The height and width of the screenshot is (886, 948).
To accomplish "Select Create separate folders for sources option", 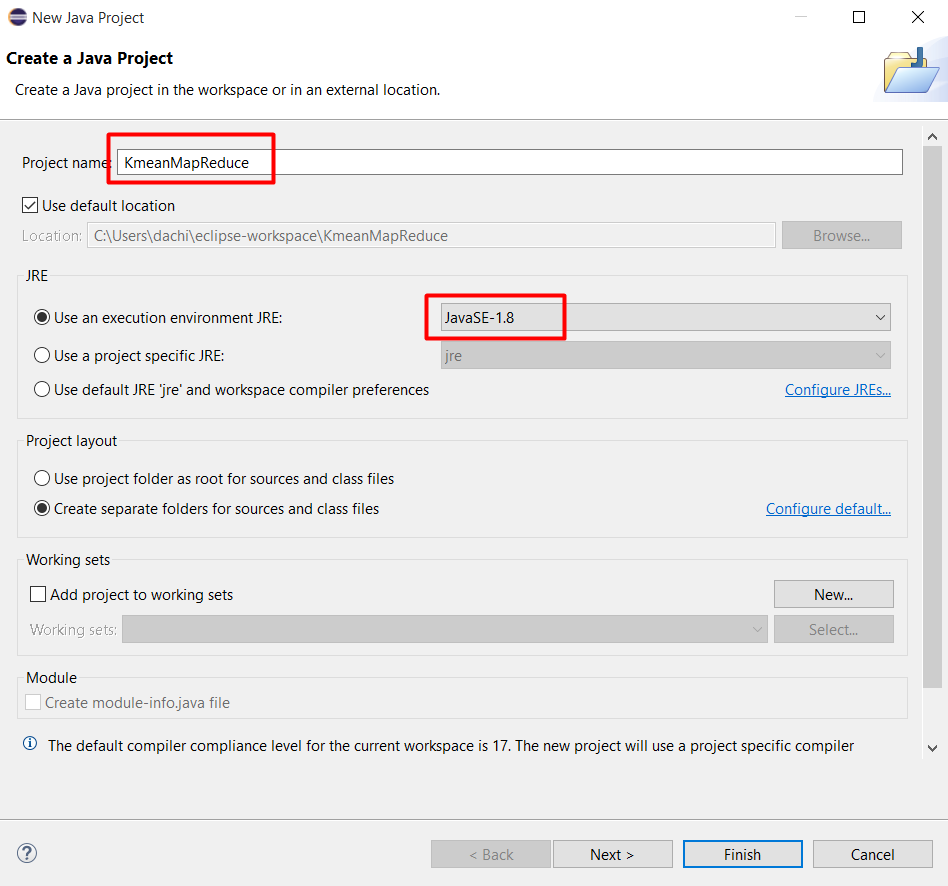I will click(x=42, y=508).
